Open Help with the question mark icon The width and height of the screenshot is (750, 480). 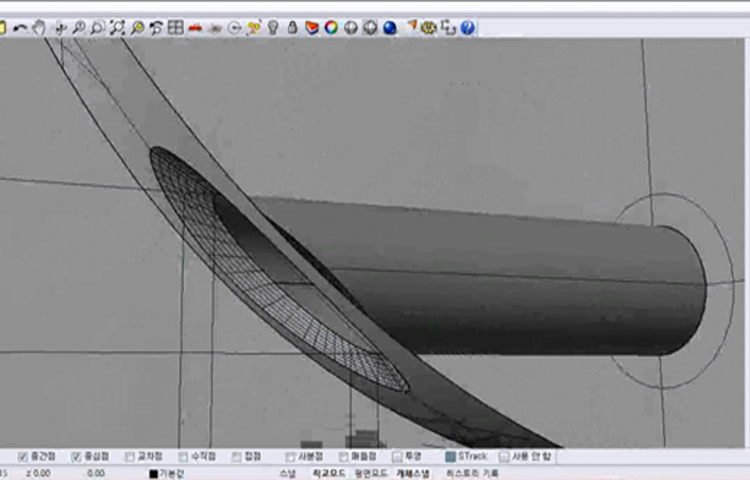[x=467, y=28]
